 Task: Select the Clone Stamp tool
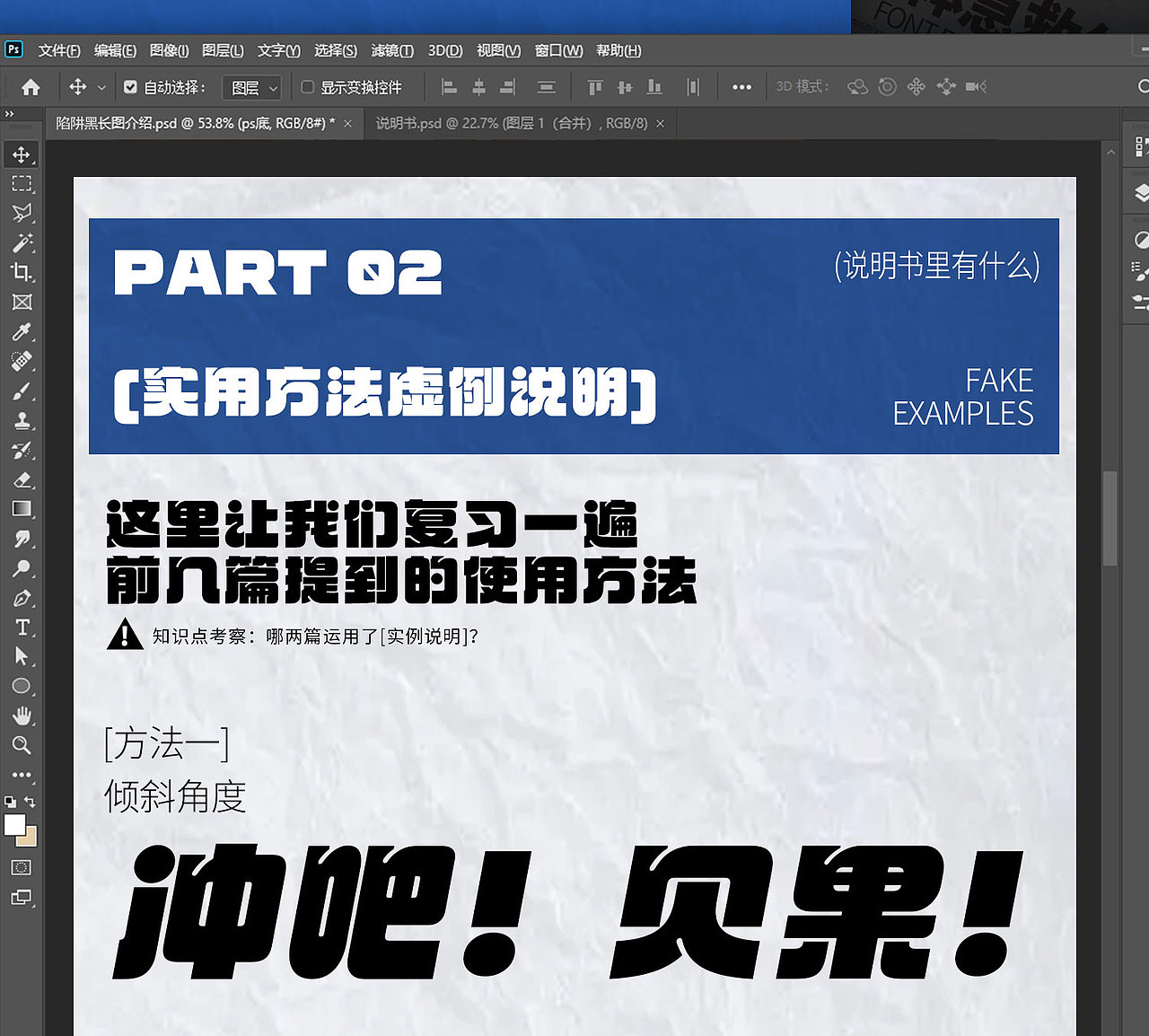22,420
